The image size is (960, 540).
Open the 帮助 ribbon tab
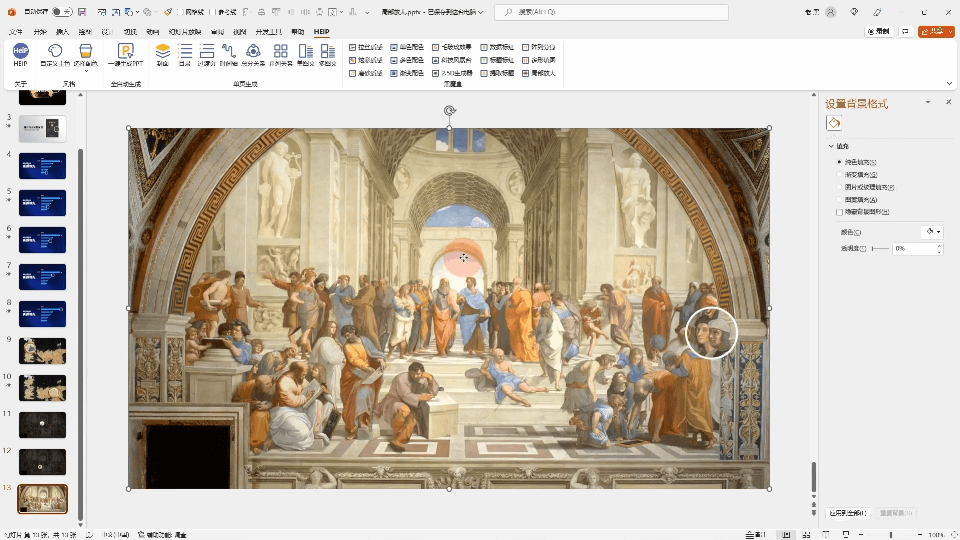point(298,32)
